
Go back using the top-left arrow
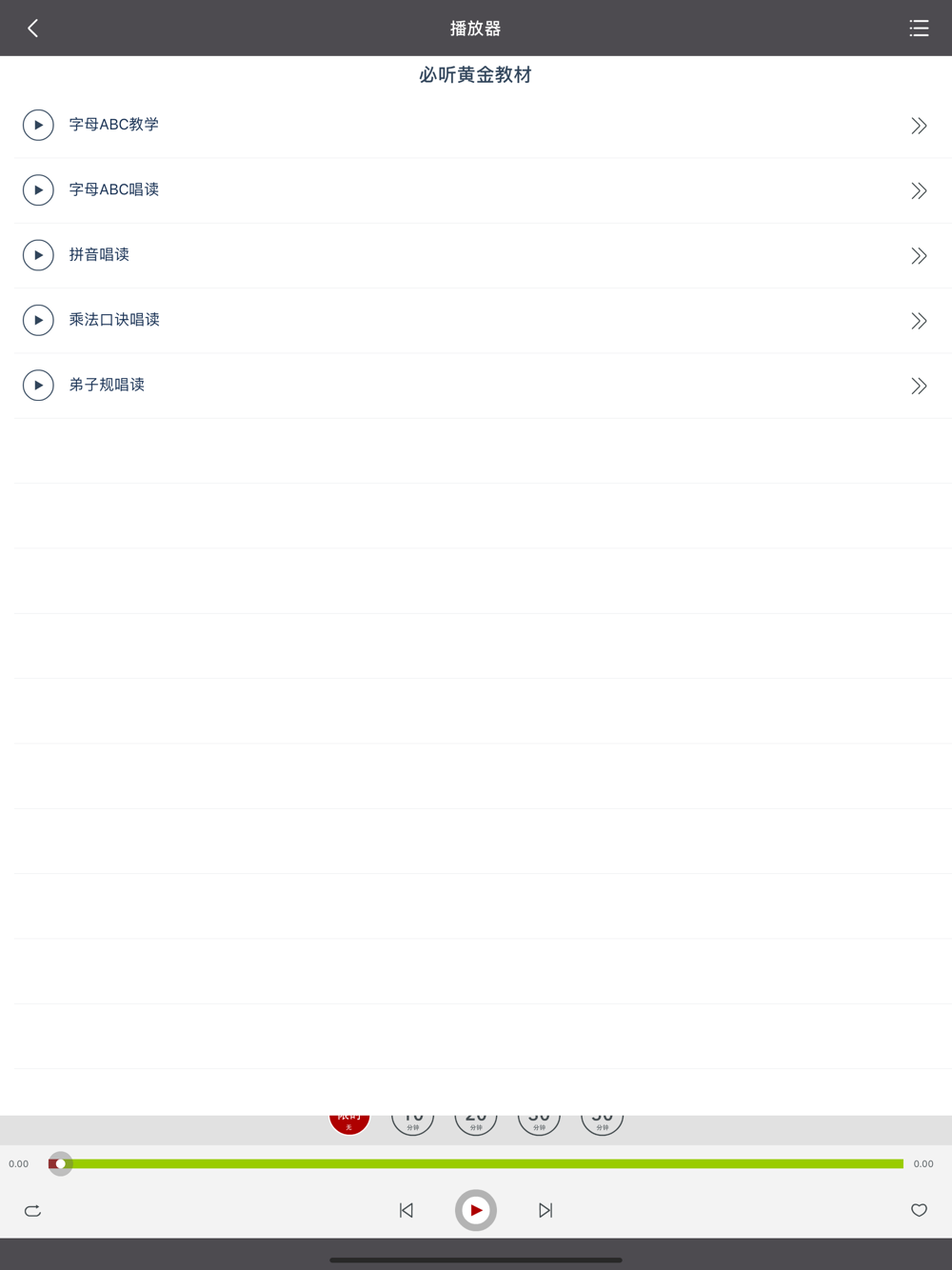(33, 29)
